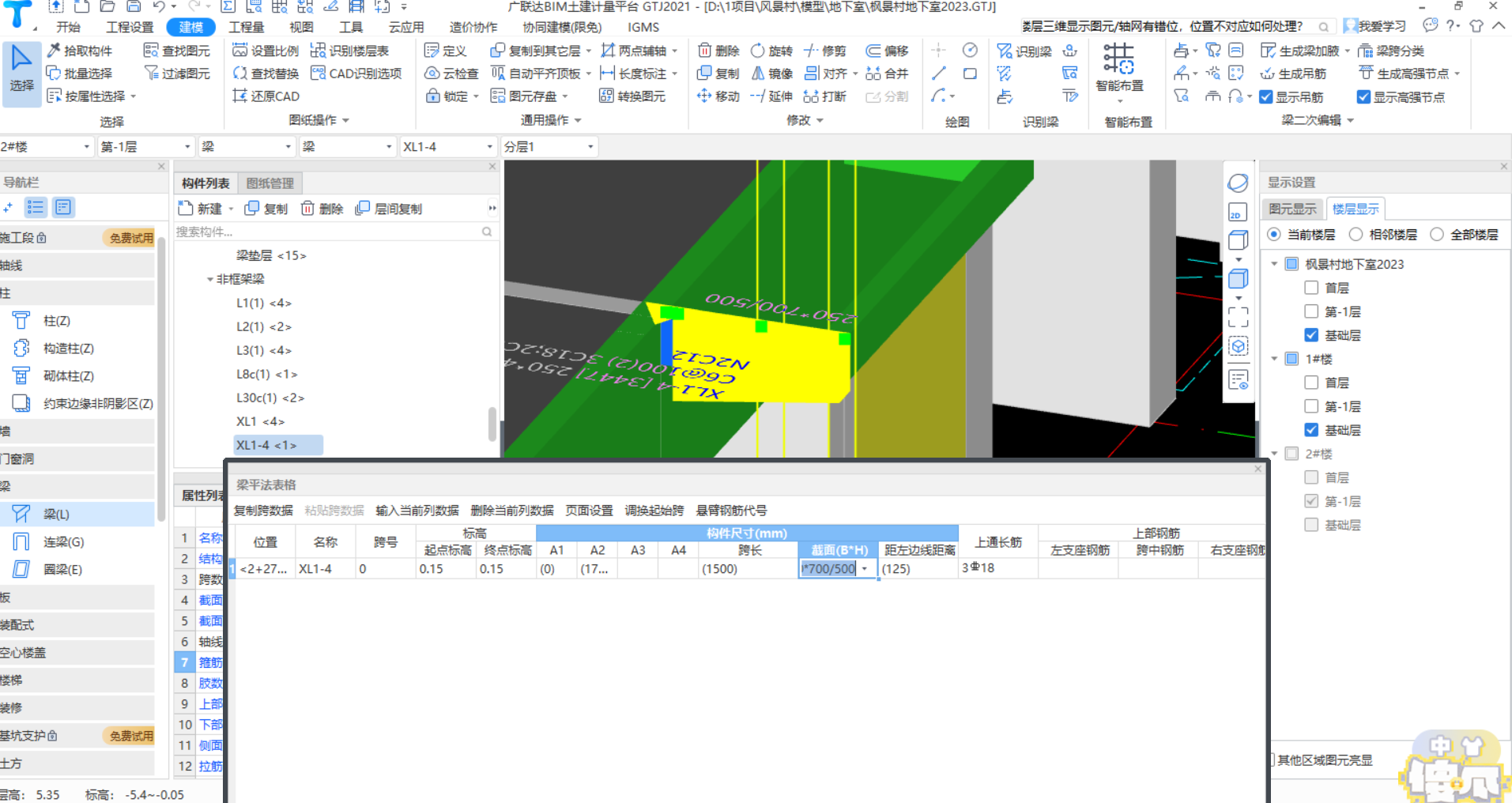Collapse the 非框架梁 tree group
Viewport: 1512px width, 803px height.
[210, 280]
